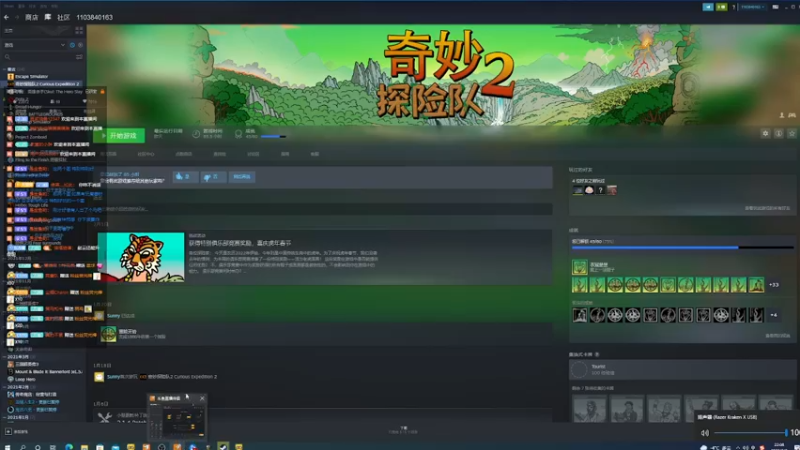Click the taskbar search icon
The height and width of the screenshot is (450, 800).
pyautogui.click(x=22, y=447)
